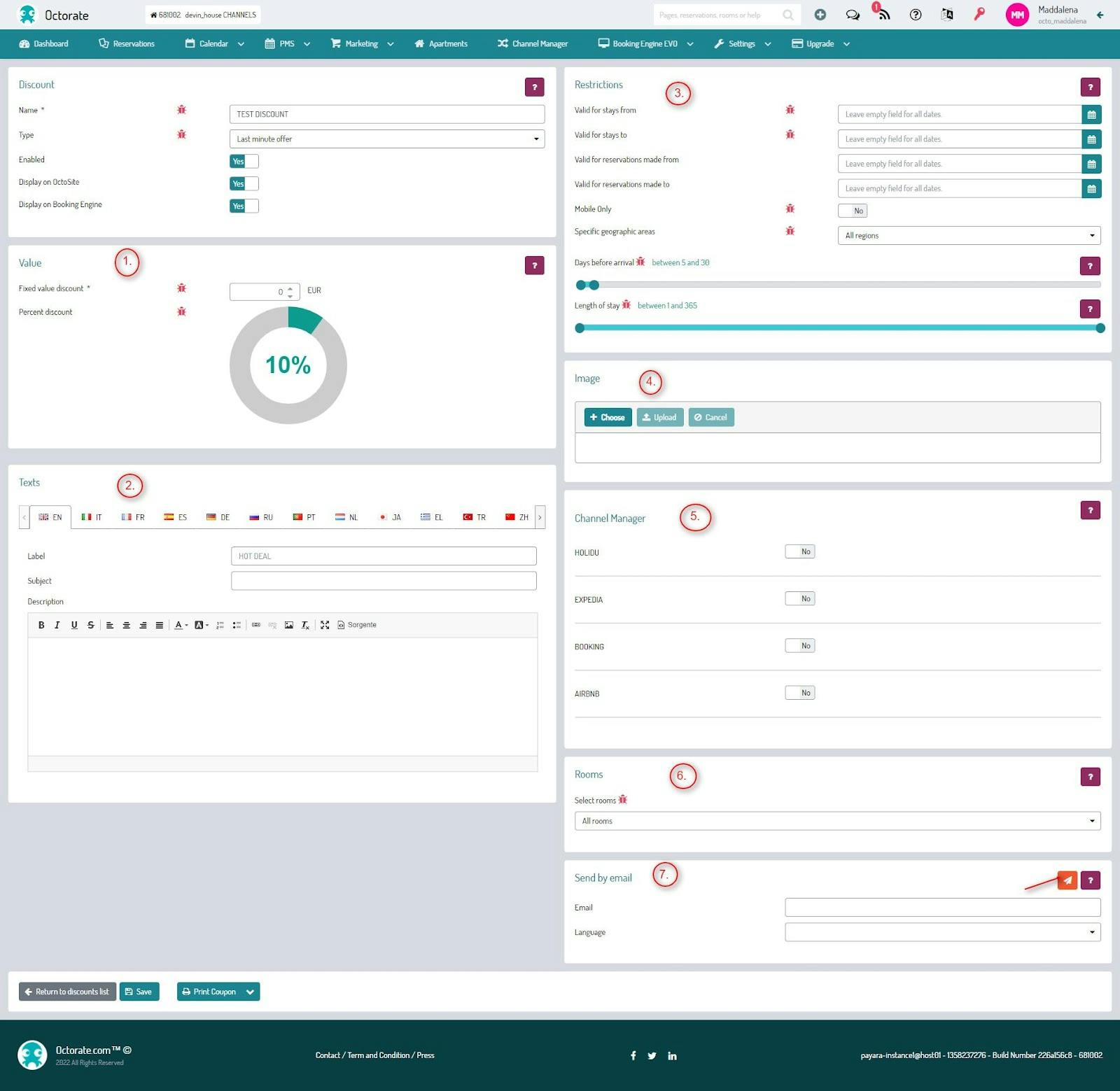Justify text in Description editor
This screenshot has height=1091, width=1120.
click(160, 625)
